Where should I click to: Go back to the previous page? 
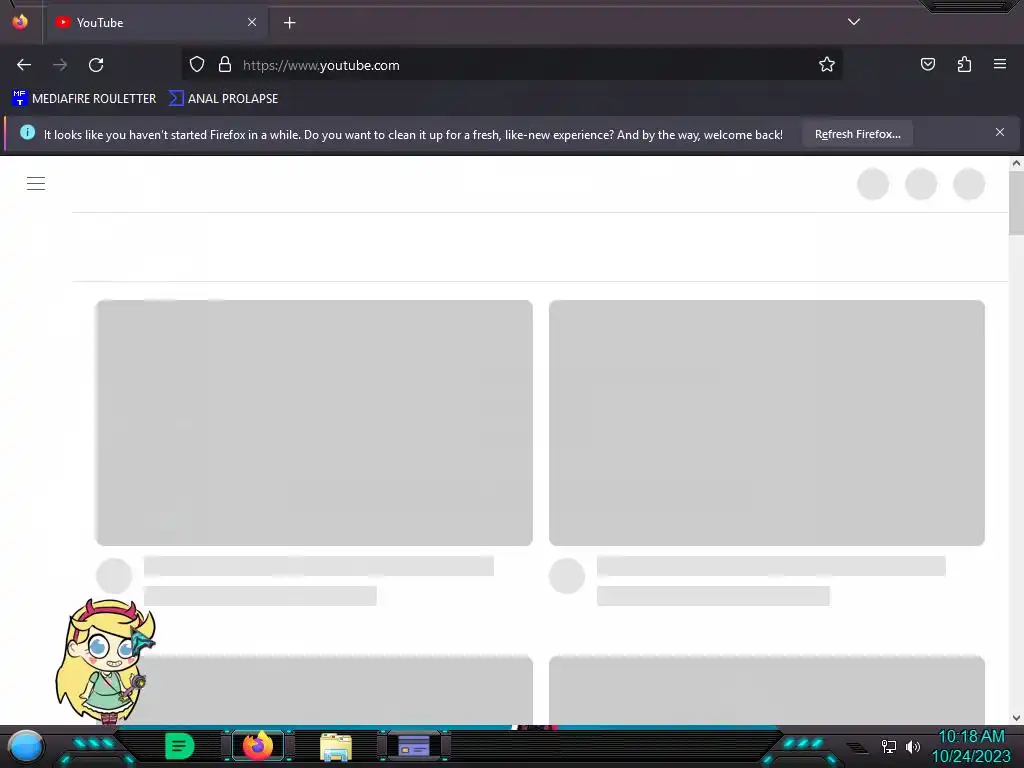click(24, 65)
